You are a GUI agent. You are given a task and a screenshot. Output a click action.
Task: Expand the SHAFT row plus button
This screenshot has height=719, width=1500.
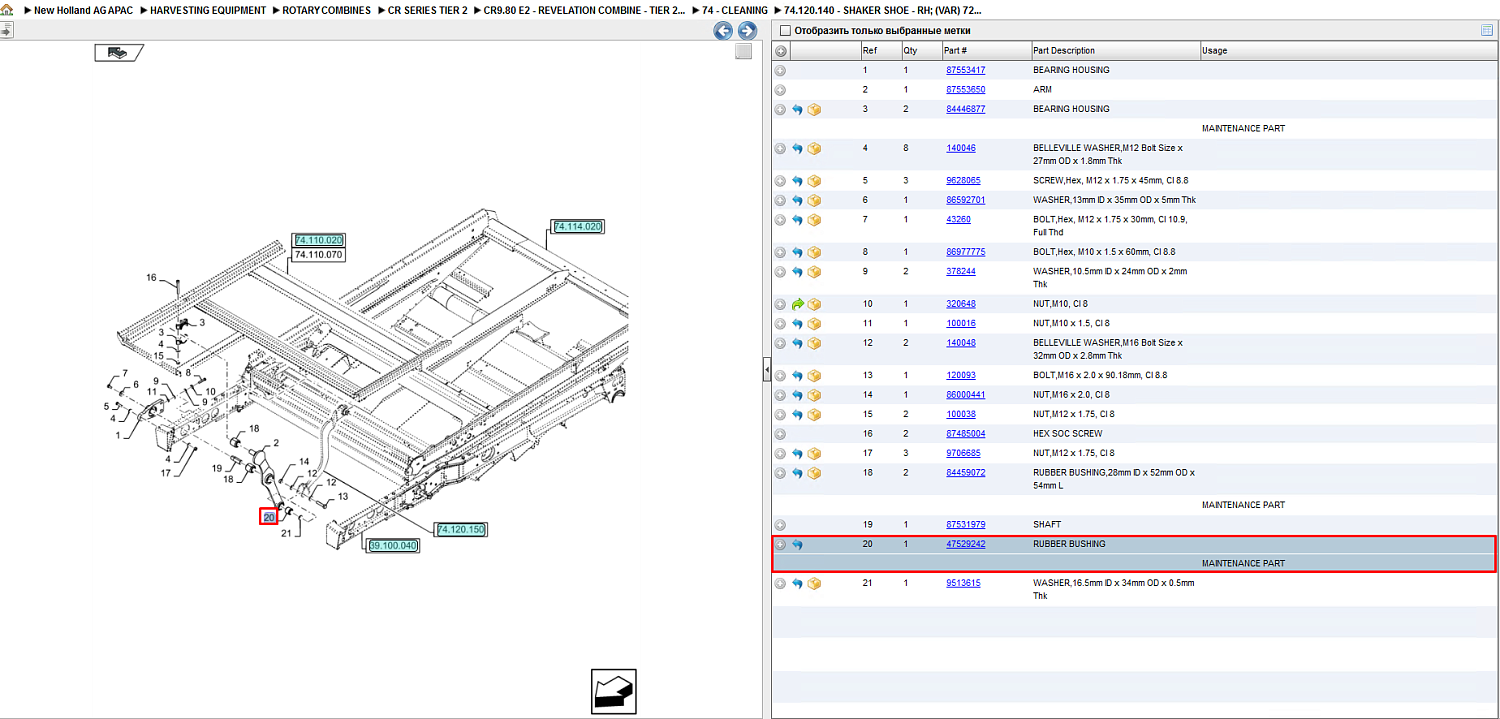click(780, 525)
